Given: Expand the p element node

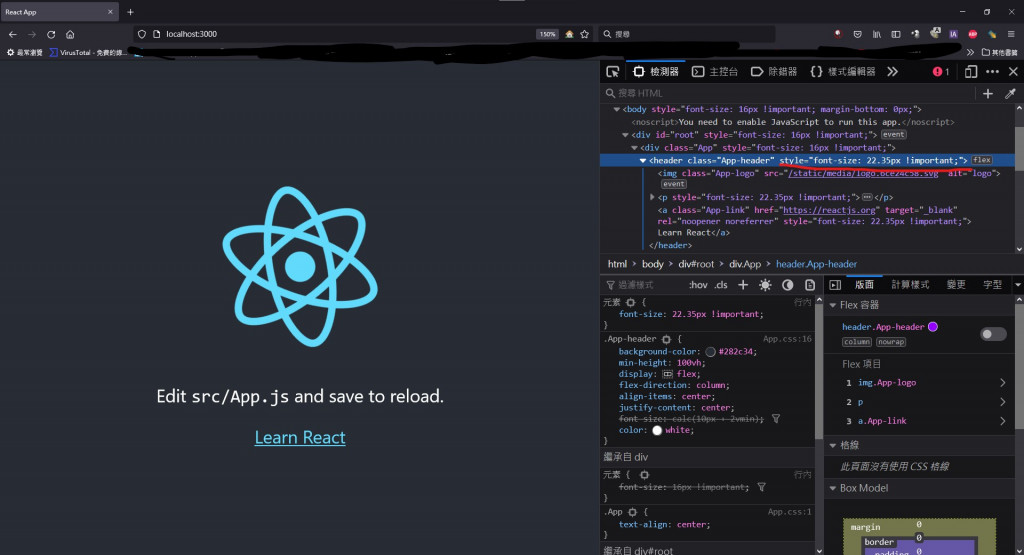Looking at the screenshot, I should pos(652,197).
